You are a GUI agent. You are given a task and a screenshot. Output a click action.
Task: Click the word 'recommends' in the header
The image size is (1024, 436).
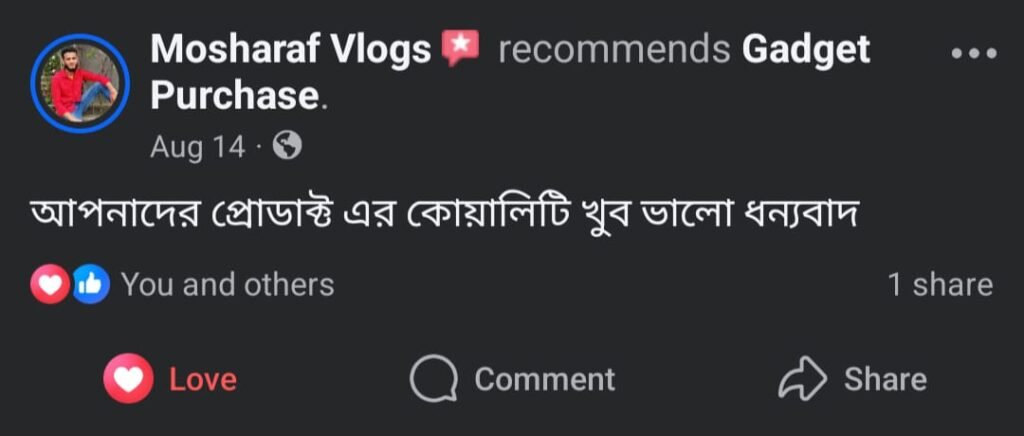tap(613, 49)
